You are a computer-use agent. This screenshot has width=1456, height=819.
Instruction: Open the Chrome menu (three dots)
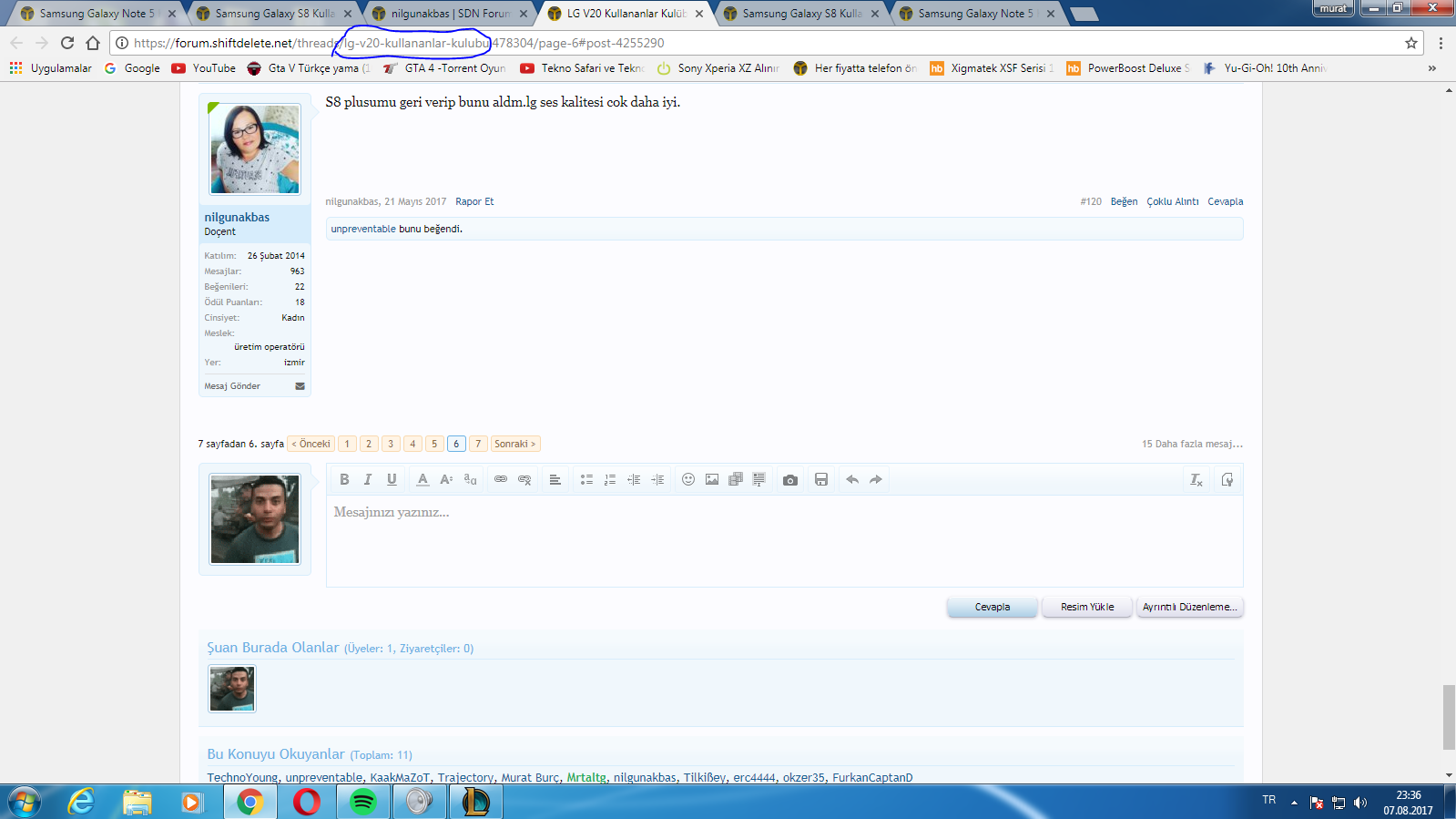click(1441, 43)
